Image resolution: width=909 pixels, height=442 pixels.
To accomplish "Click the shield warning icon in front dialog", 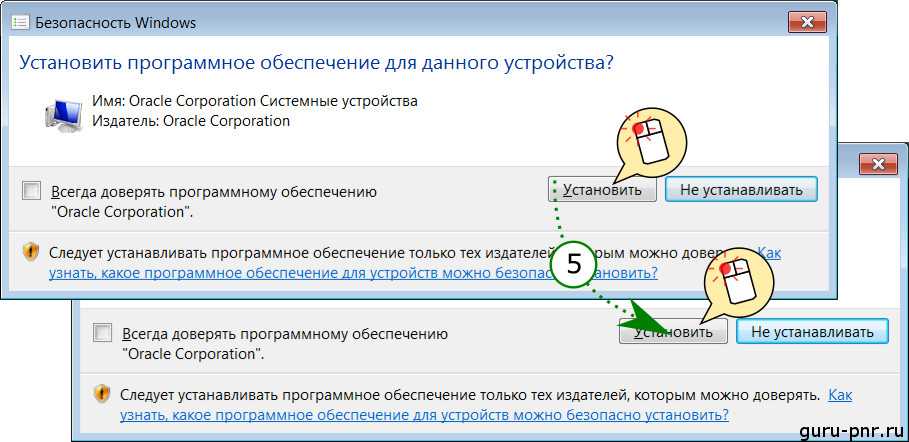I will [x=30, y=252].
